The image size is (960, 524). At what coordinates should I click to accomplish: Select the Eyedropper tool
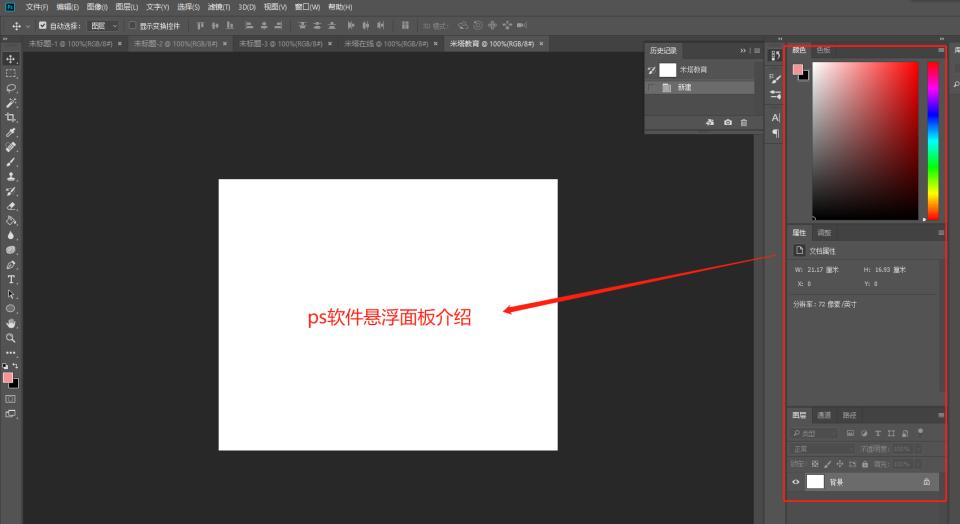click(x=10, y=132)
